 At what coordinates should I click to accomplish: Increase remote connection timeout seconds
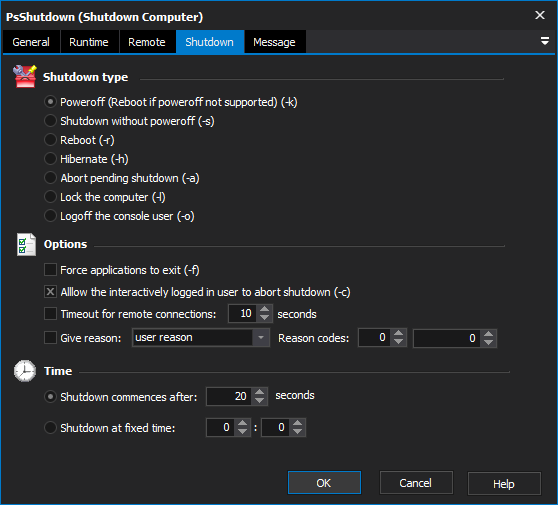coord(264,309)
